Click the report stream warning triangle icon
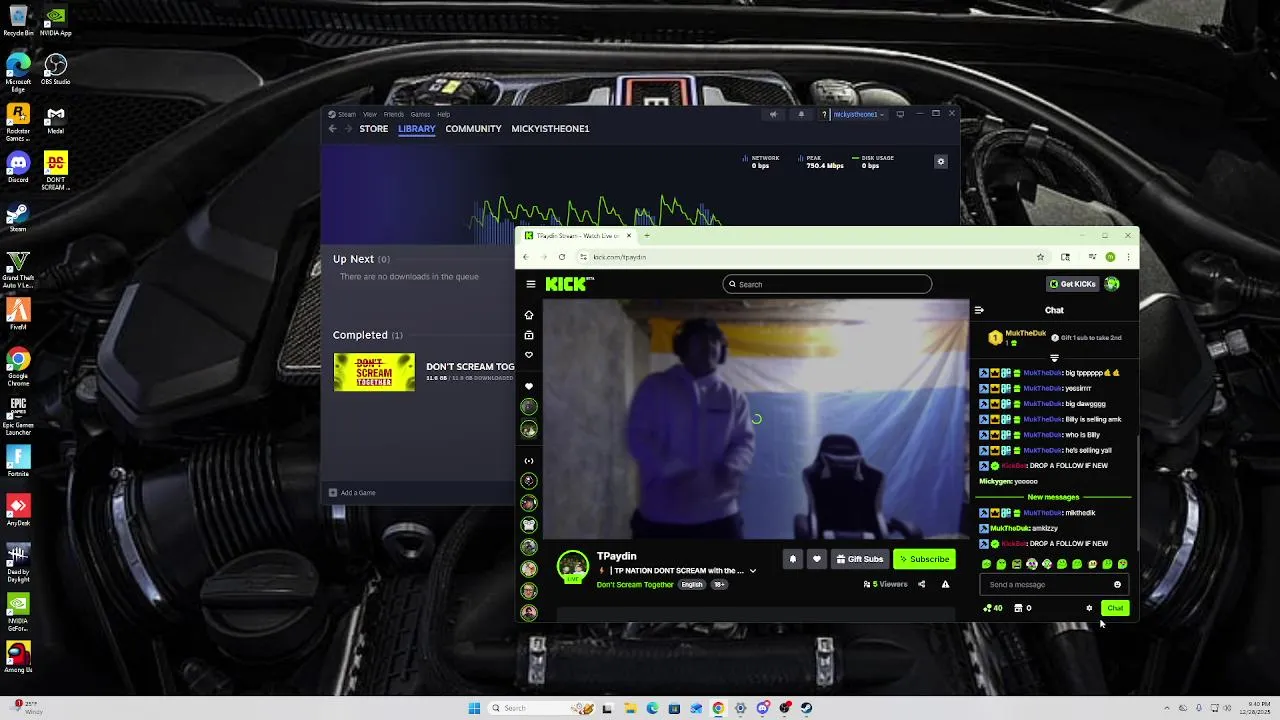Screen dimensions: 1280x720 (945, 584)
